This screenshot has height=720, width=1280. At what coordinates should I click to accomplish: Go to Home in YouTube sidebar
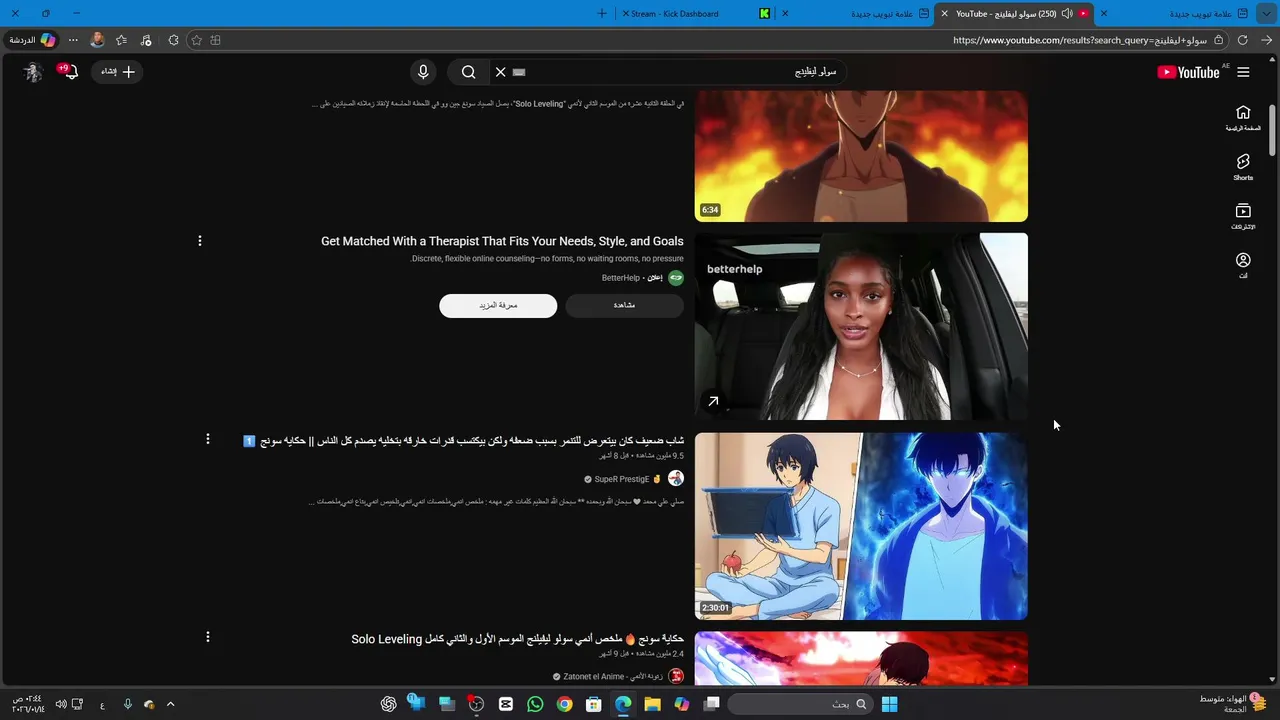(x=1243, y=118)
